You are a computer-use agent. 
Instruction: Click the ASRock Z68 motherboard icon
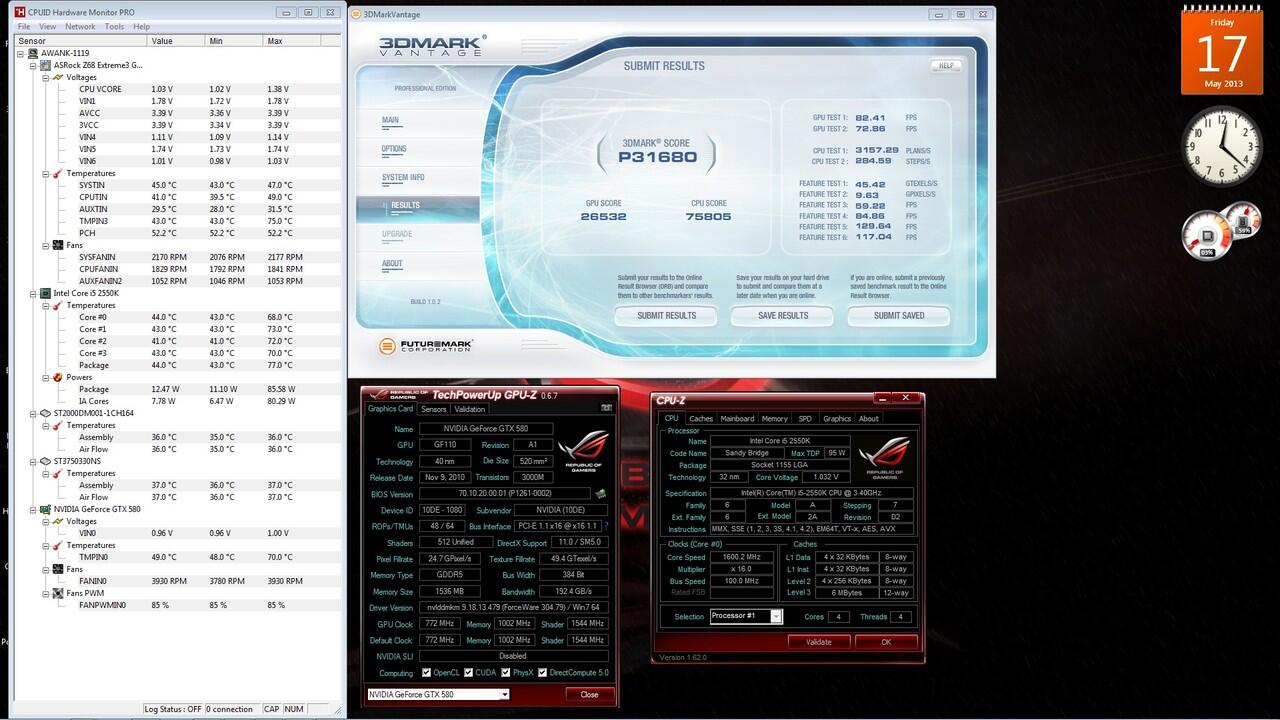click(45, 65)
